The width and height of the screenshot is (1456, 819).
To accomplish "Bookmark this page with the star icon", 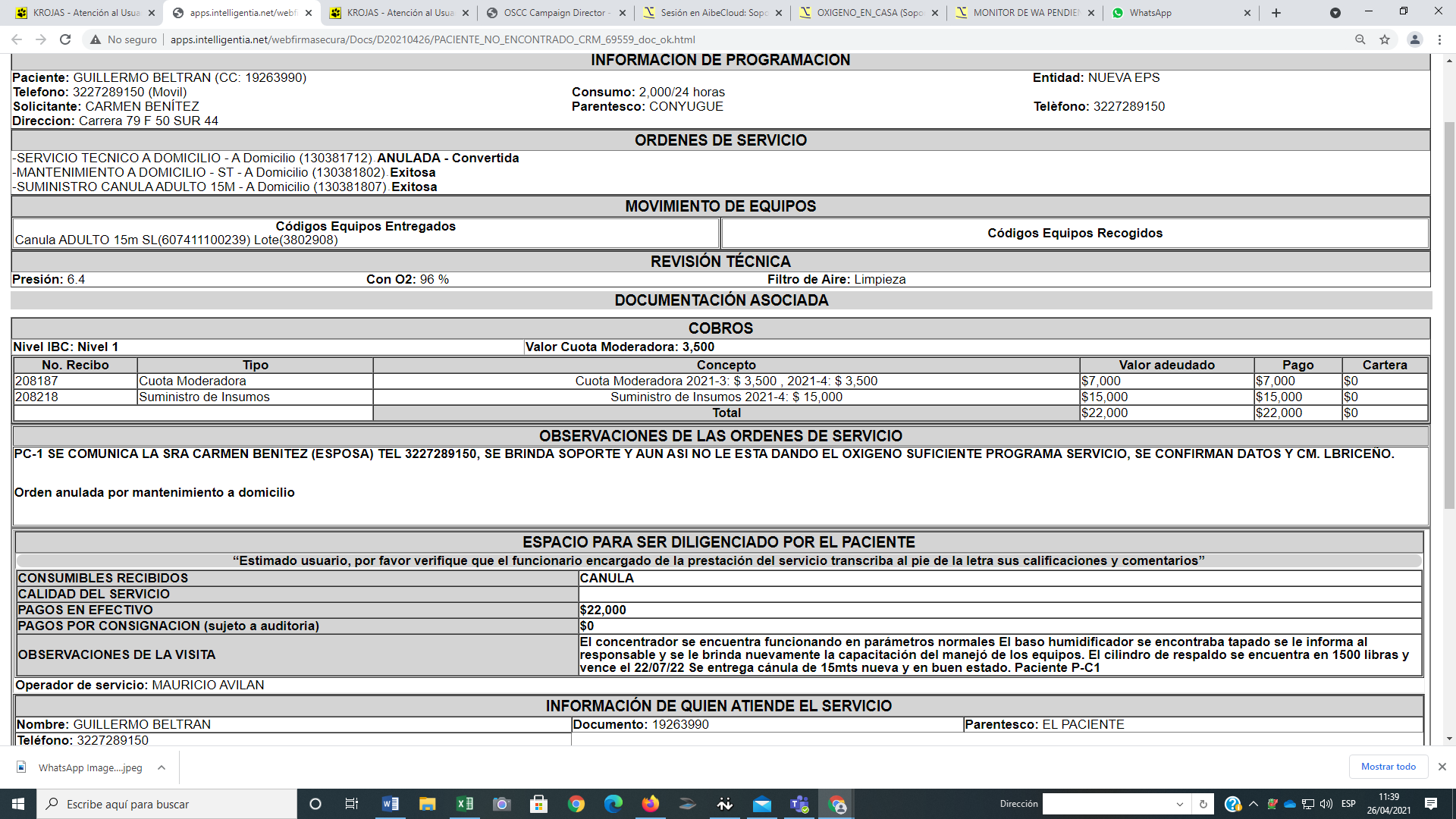I will tap(1385, 39).
